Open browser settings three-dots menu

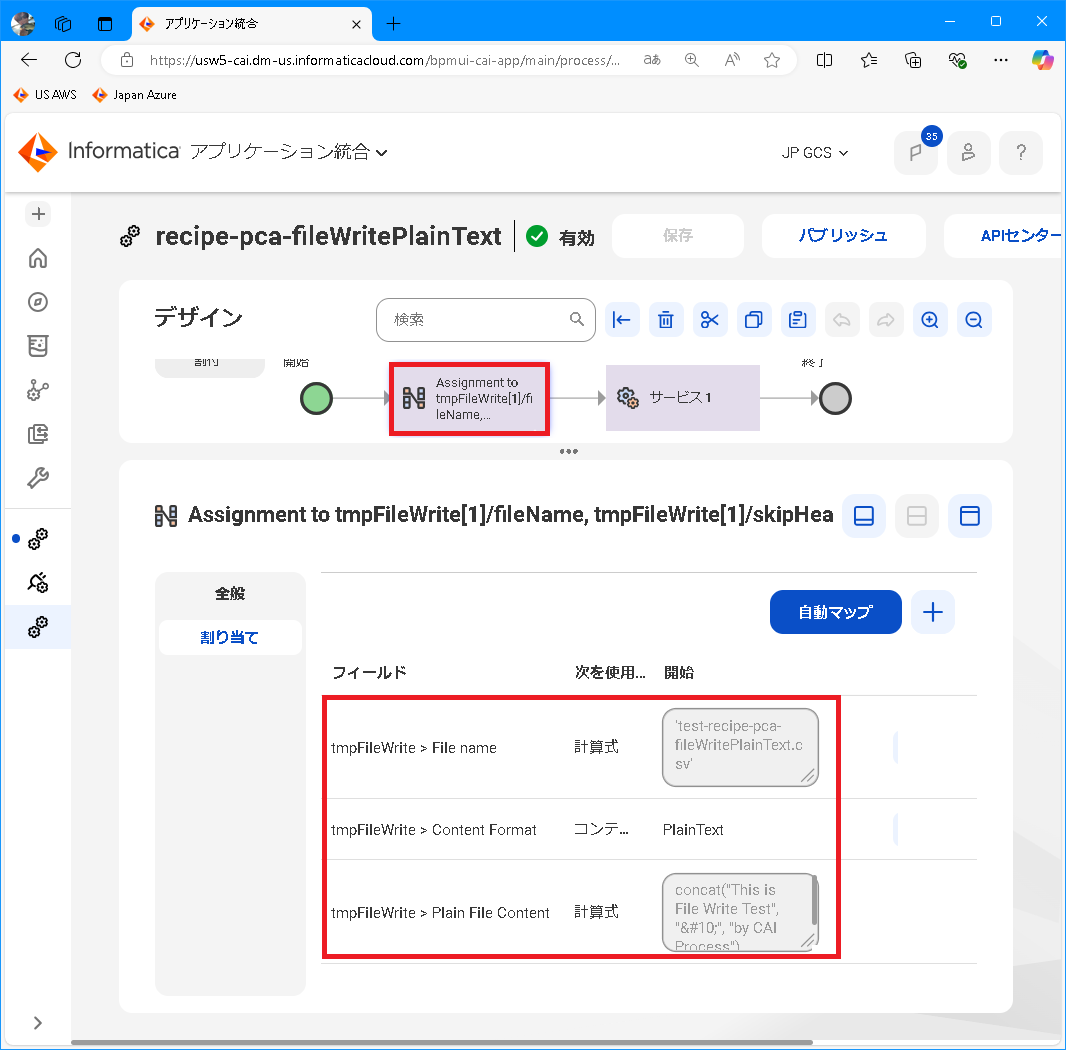1001,60
